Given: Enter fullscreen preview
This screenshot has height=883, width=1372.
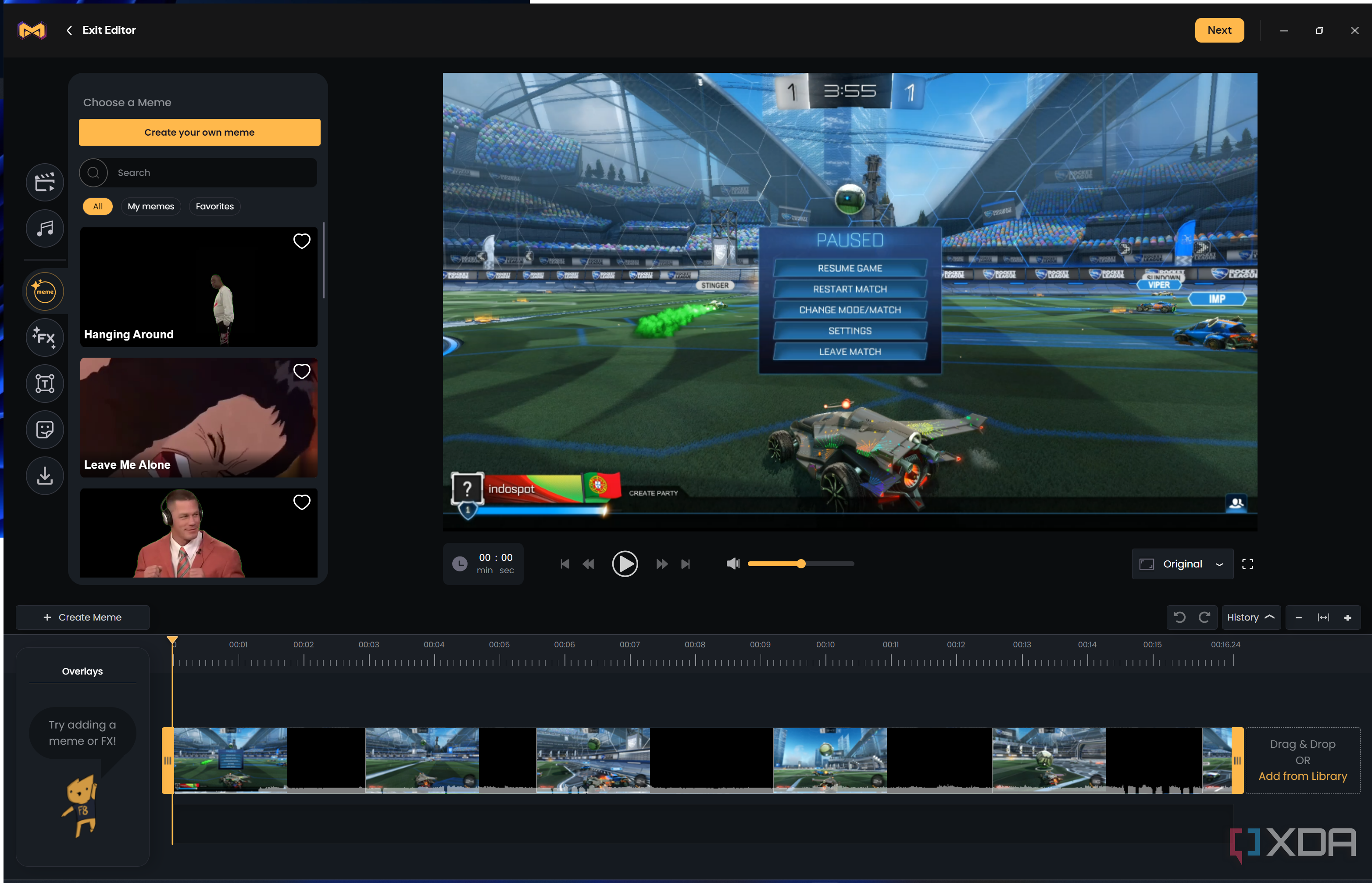Looking at the screenshot, I should 1247,564.
